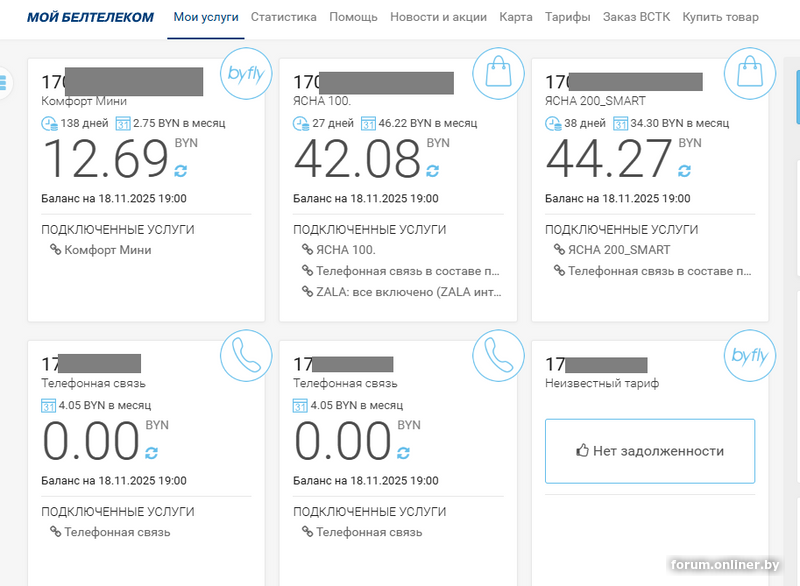Click the Нет задолженности box
Viewport: 800px width, 586px height.
[x=650, y=451]
